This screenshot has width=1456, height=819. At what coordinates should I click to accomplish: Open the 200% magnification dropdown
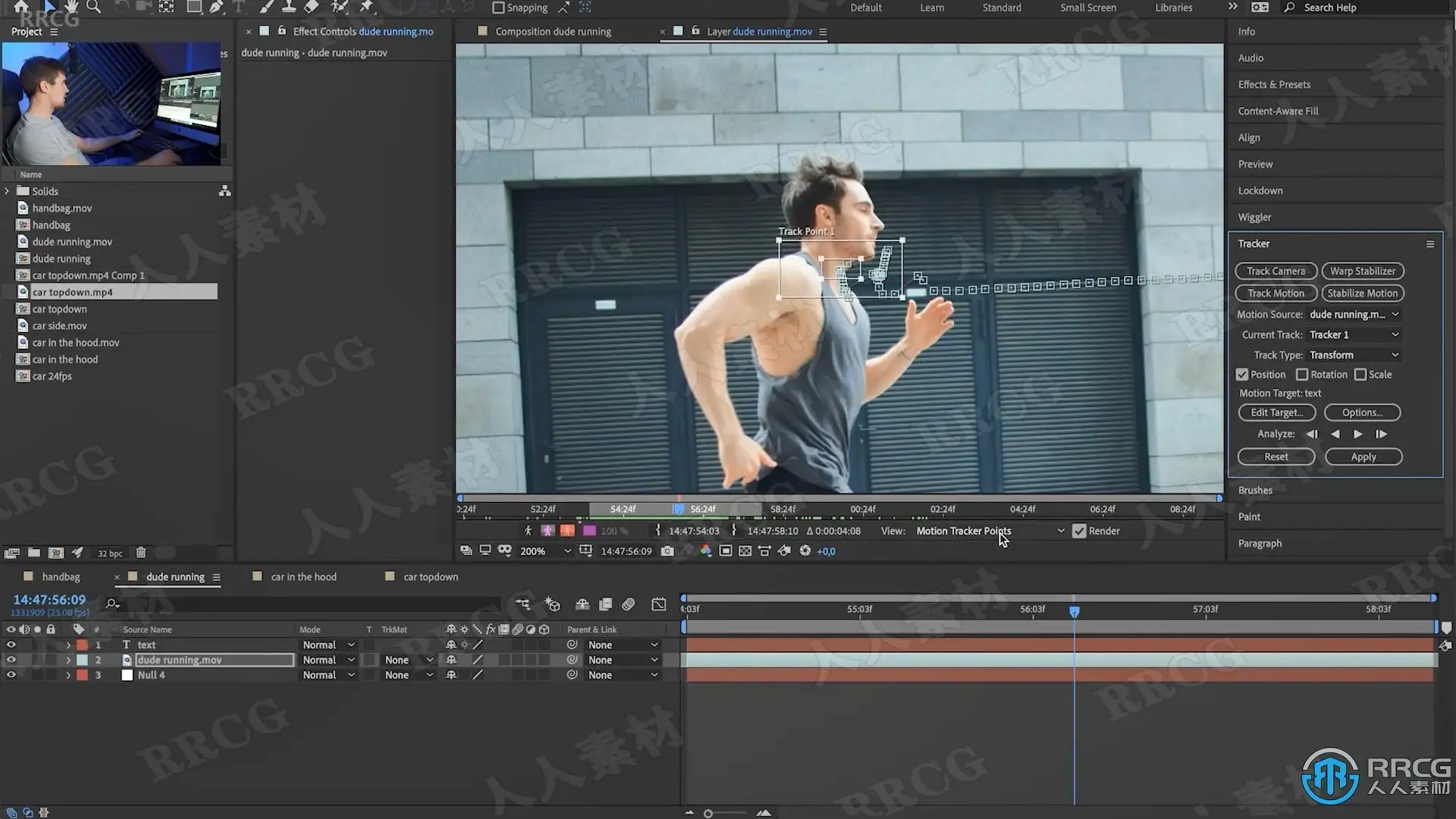(544, 551)
